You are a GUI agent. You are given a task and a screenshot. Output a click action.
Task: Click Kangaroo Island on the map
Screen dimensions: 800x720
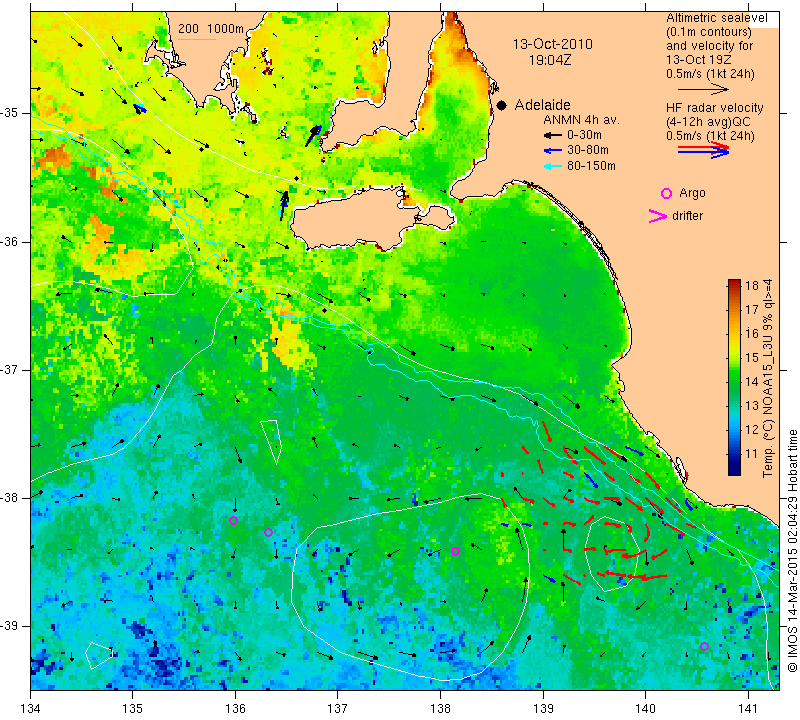tap(357, 218)
